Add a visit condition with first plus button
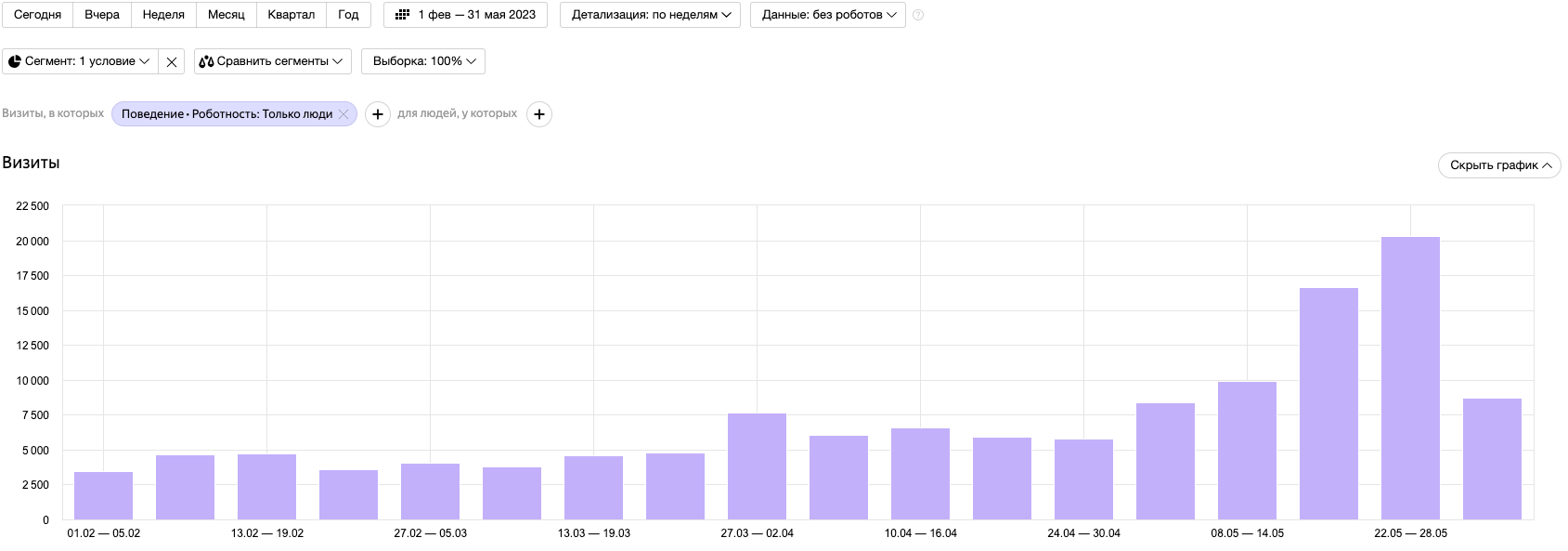This screenshot has height=551, width=1568. pyautogui.click(x=378, y=114)
